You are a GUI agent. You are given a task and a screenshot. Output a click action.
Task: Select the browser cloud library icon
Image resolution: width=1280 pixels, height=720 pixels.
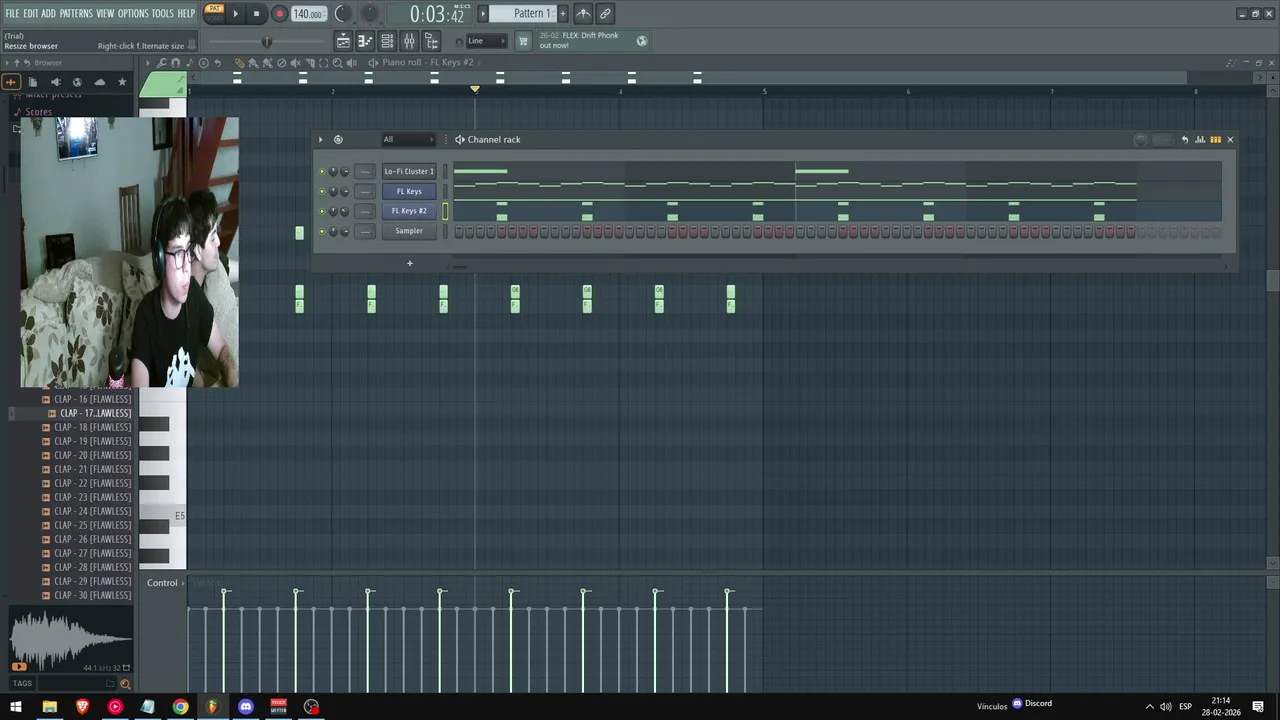99,82
